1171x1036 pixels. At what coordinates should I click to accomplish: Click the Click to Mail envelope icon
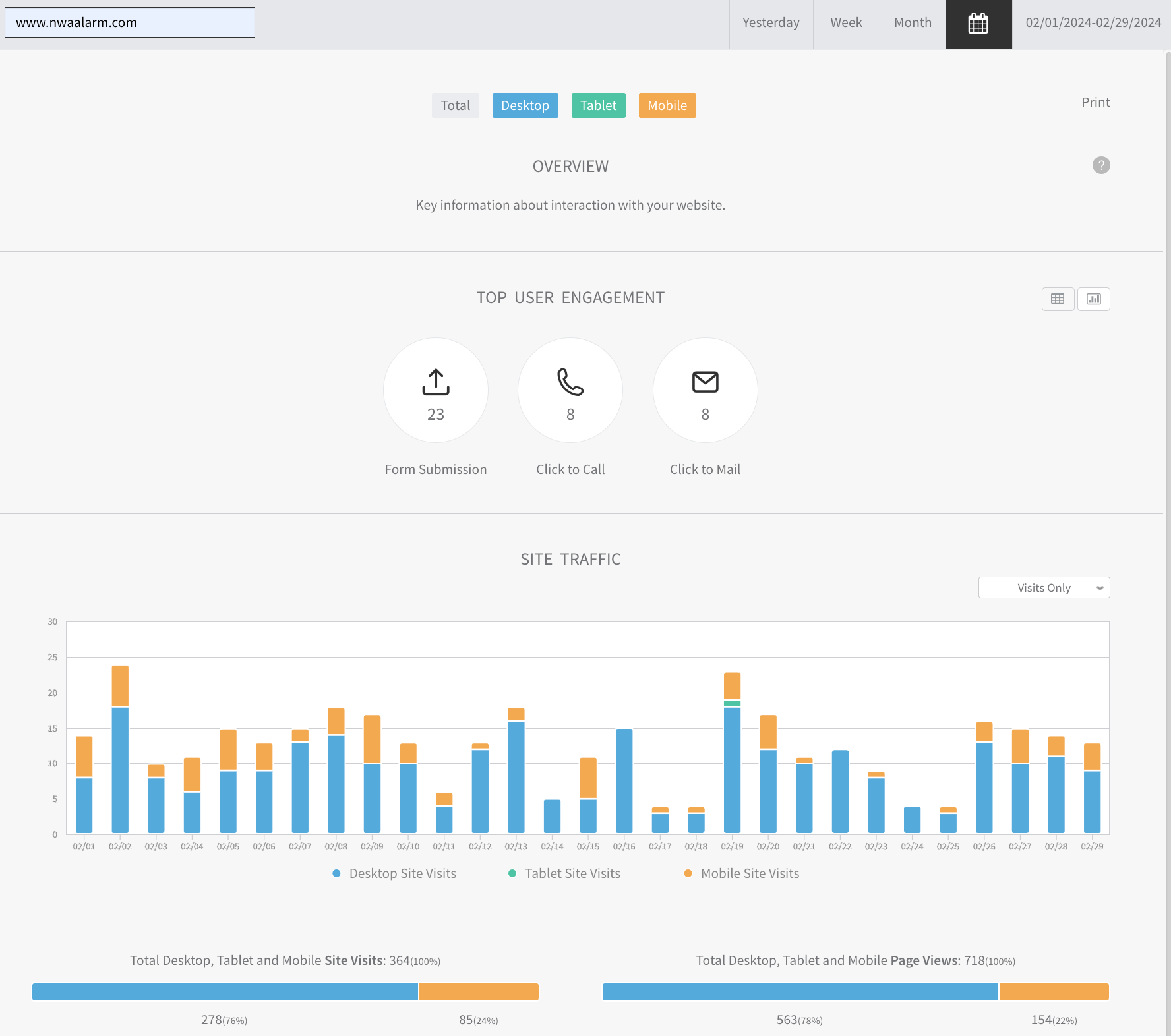pyautogui.click(x=705, y=382)
